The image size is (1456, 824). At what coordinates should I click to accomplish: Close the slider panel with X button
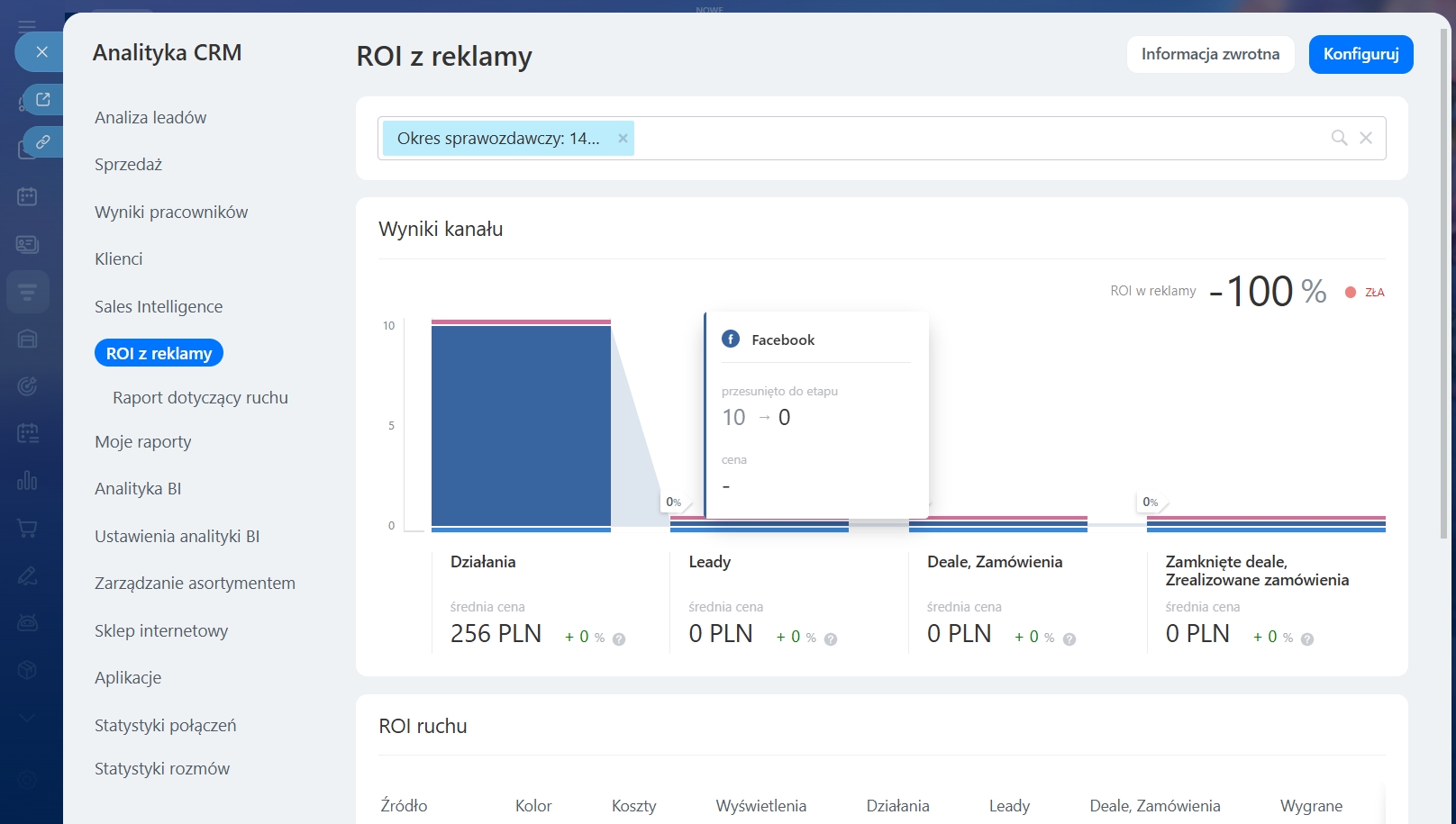[x=41, y=52]
